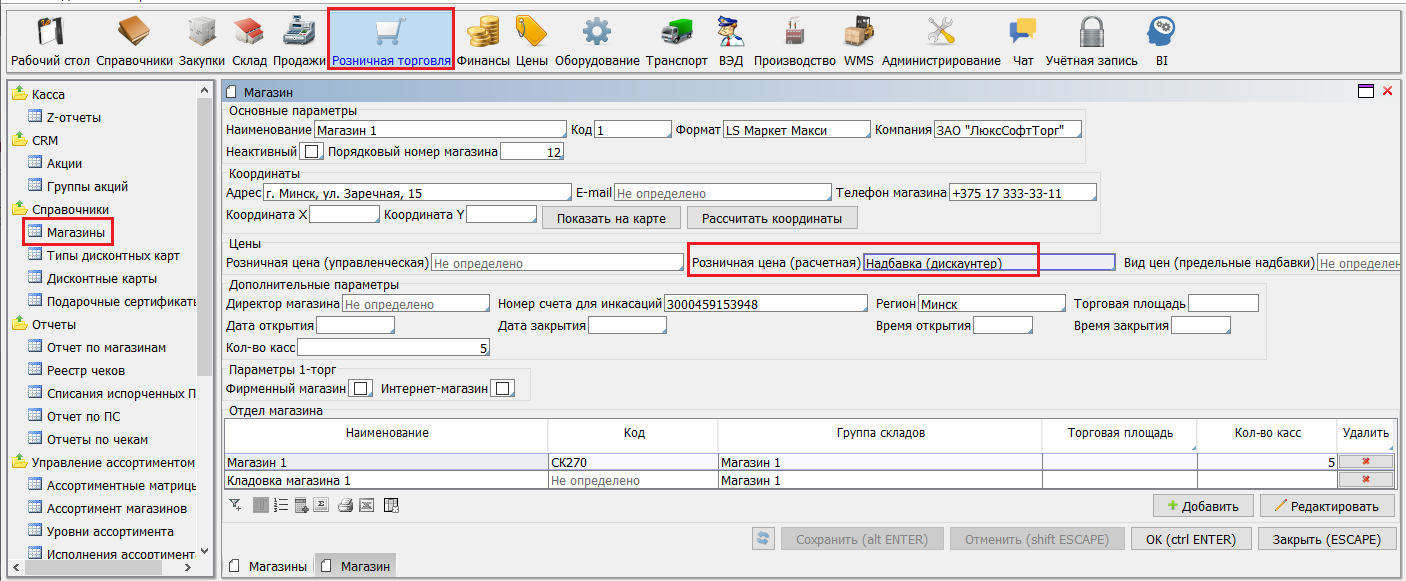Open the Финансы coins icon
The height and width of the screenshot is (581, 1406).
pyautogui.click(x=483, y=32)
